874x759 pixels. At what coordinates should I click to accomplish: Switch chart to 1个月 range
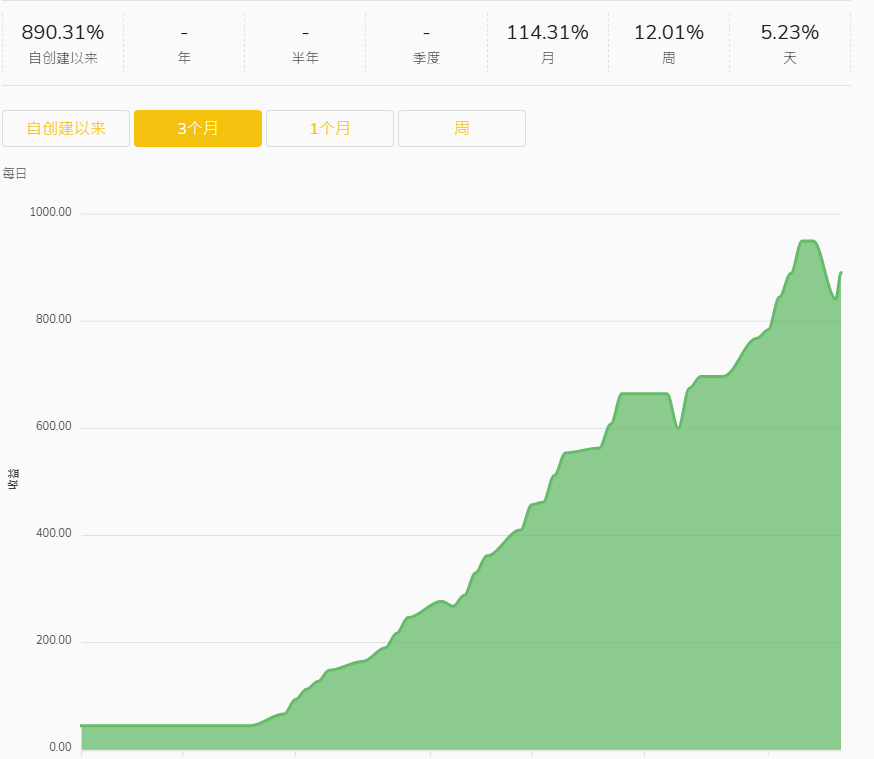tap(330, 129)
